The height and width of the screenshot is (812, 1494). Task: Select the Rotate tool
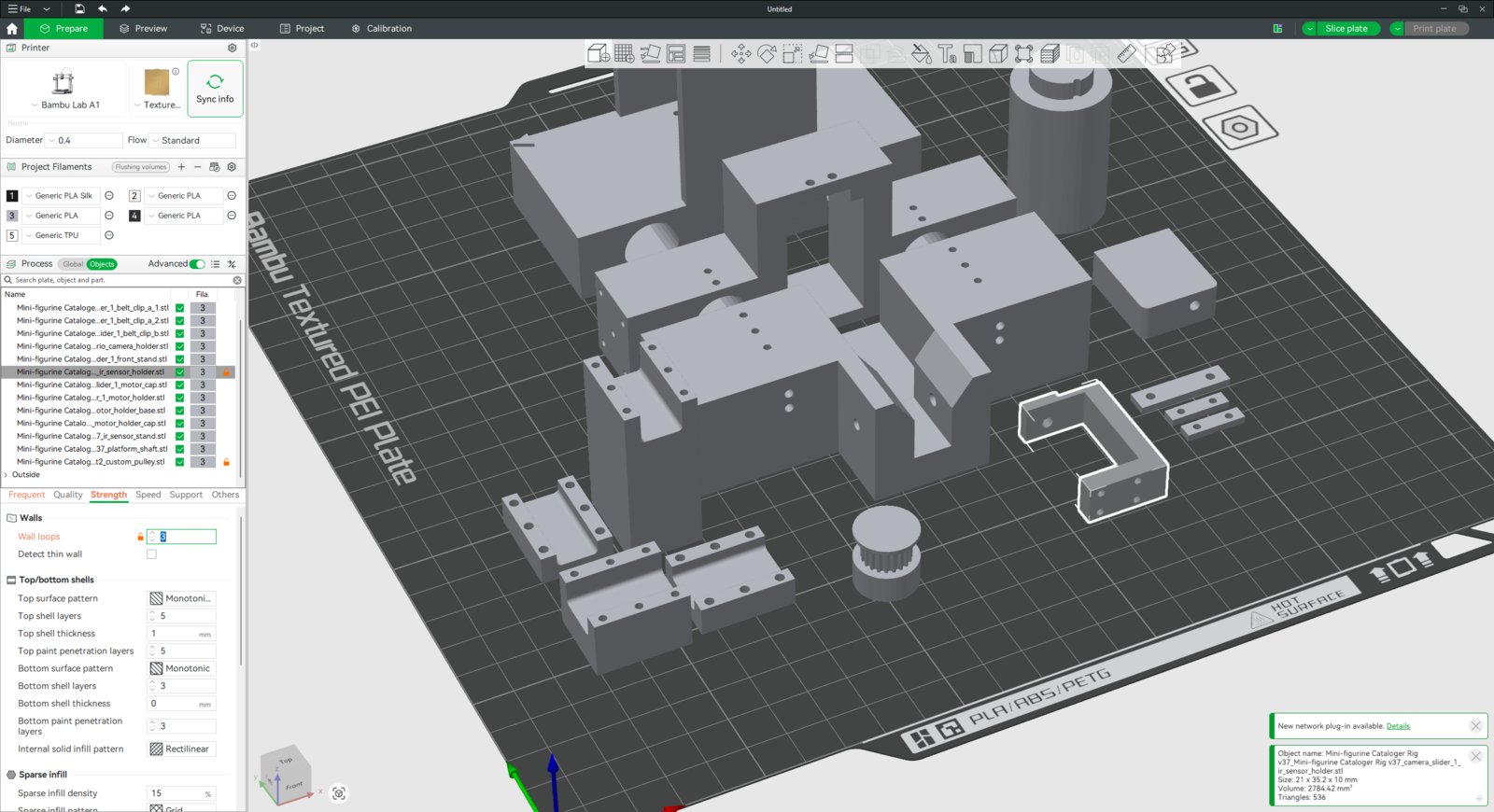pyautogui.click(x=767, y=53)
